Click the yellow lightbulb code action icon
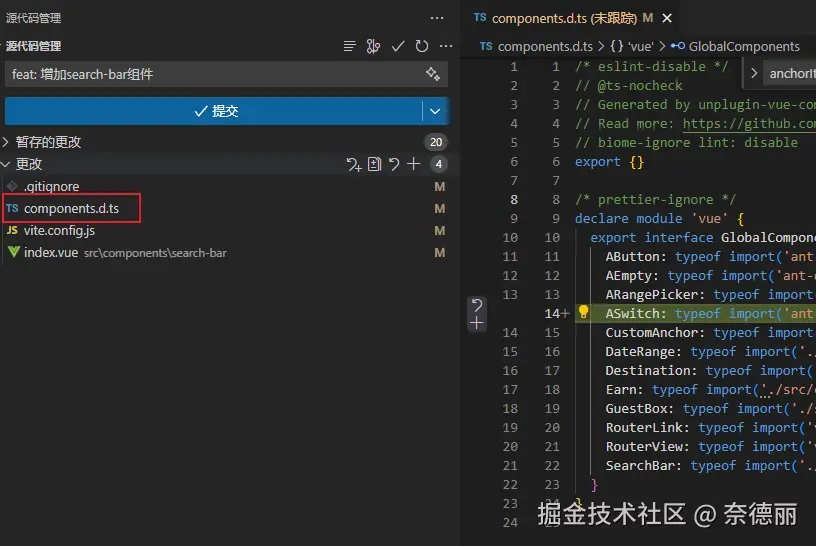 (583, 312)
